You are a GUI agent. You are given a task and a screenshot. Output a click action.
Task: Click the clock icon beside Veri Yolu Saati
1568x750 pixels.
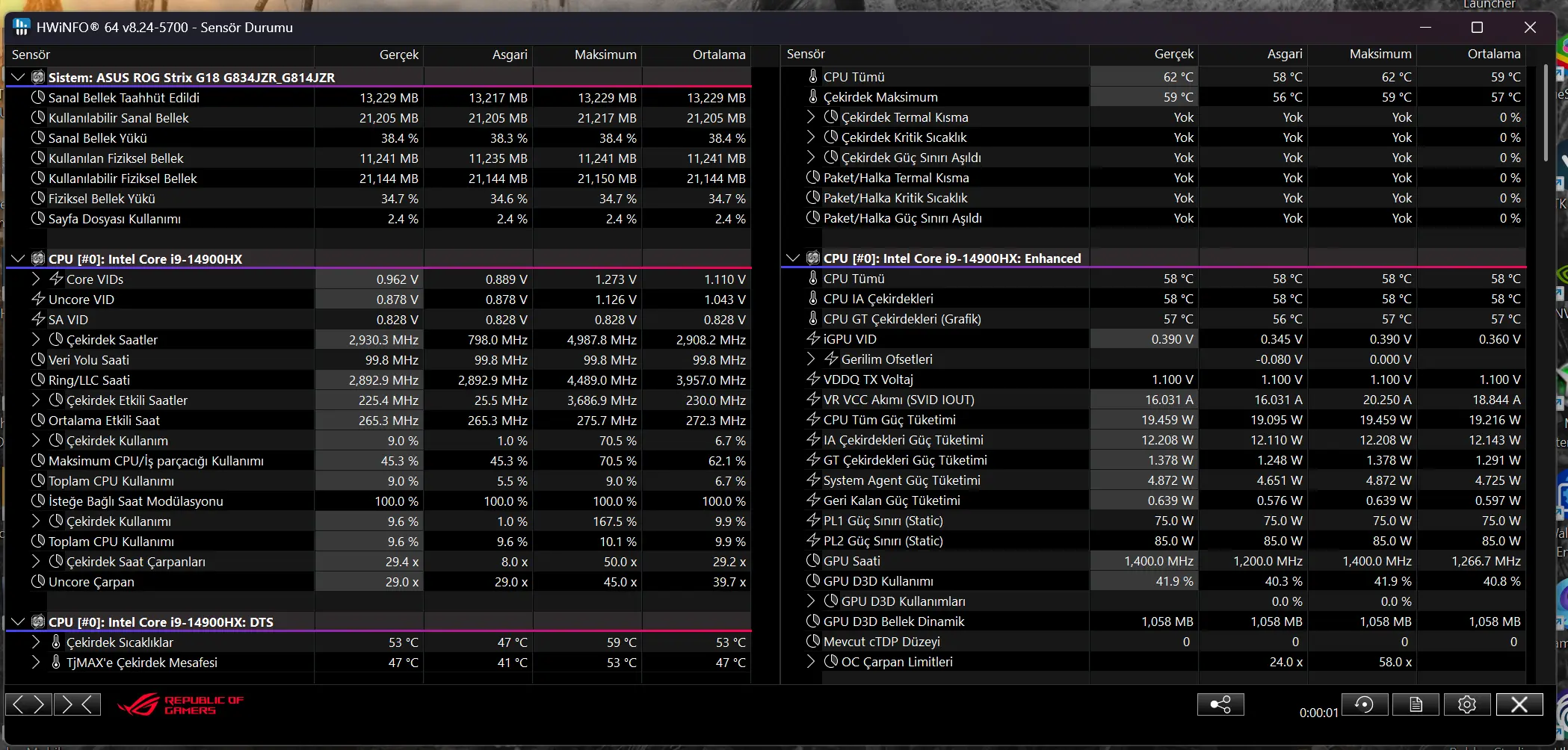(x=38, y=360)
